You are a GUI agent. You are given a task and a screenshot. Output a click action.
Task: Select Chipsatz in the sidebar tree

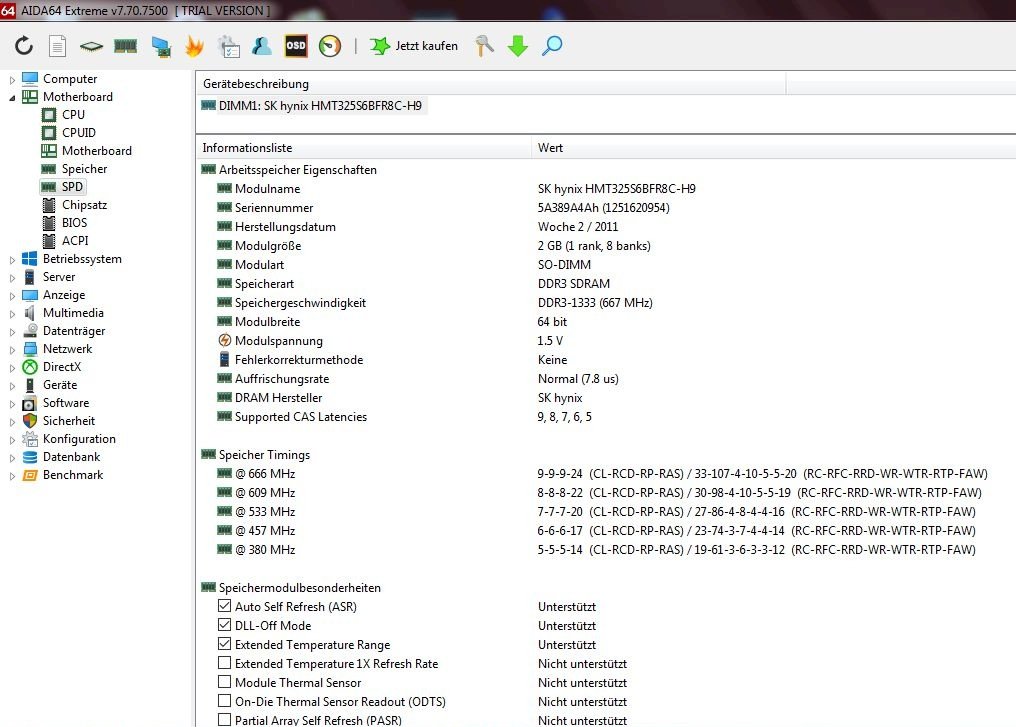pos(84,205)
